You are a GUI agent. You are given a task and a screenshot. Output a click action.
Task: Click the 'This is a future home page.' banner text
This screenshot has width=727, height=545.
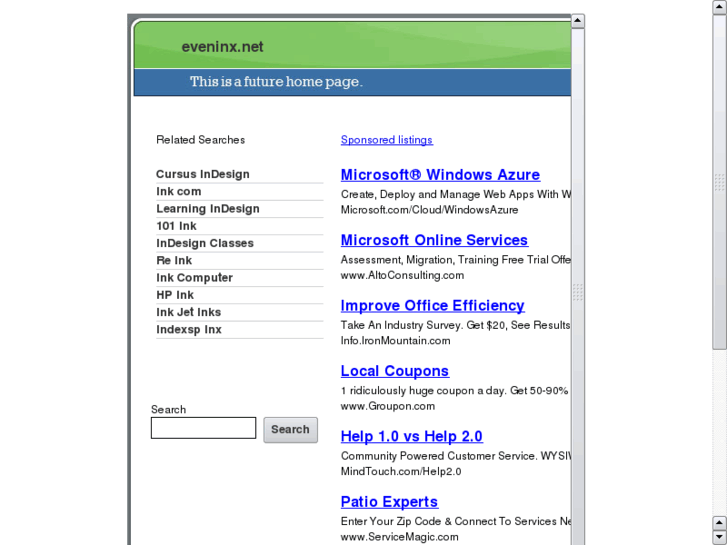276,82
